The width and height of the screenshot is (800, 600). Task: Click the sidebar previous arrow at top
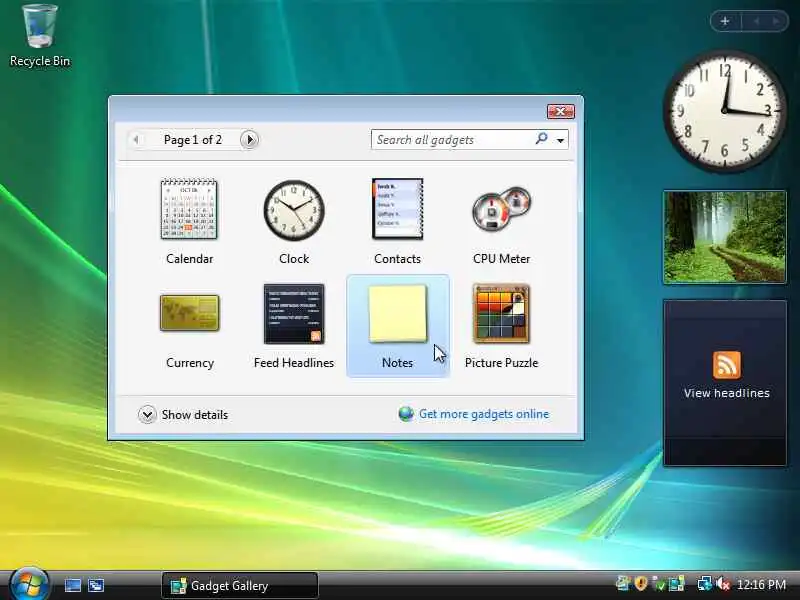click(x=756, y=21)
